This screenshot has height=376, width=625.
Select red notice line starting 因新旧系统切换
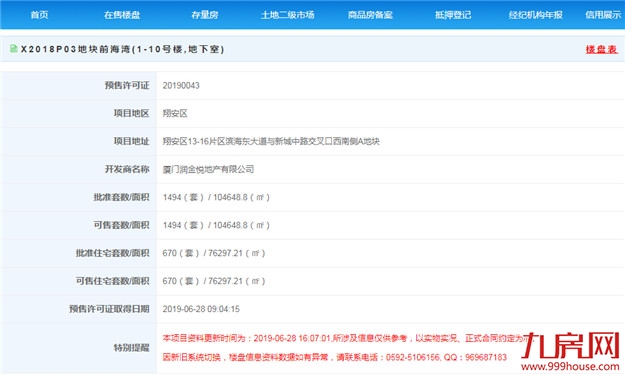pos(334,357)
